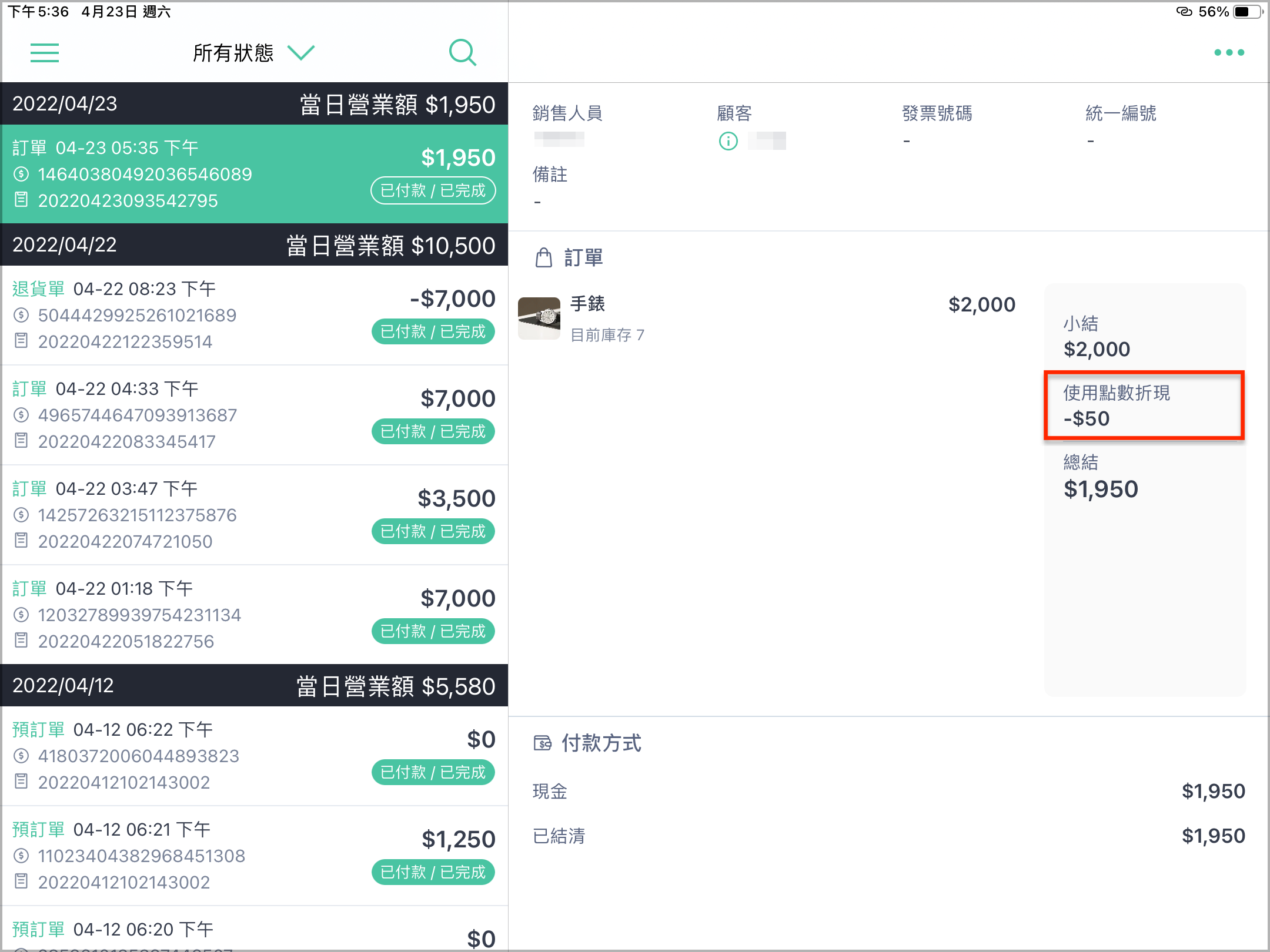Click the dollar icon next to 4965744647093913687

coord(21,415)
